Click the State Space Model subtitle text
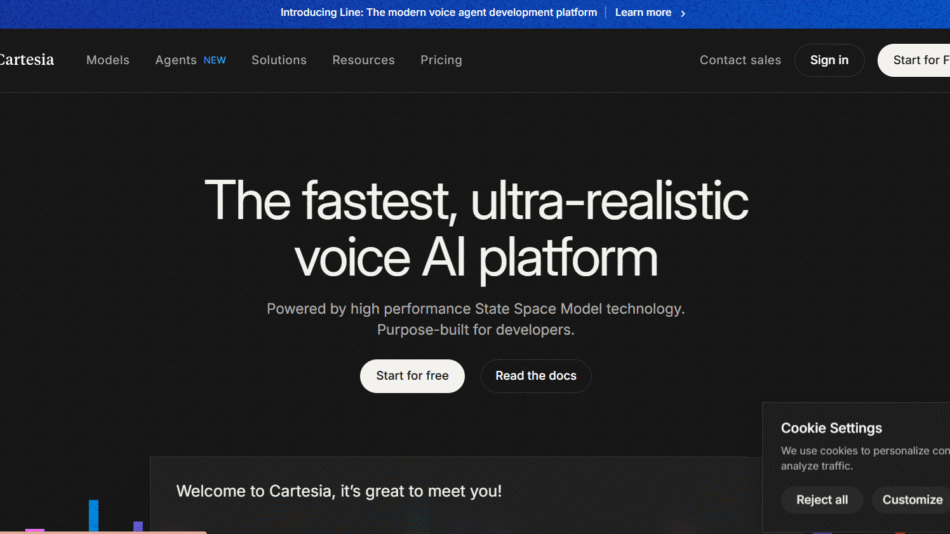The image size is (950, 534). [x=476, y=319]
